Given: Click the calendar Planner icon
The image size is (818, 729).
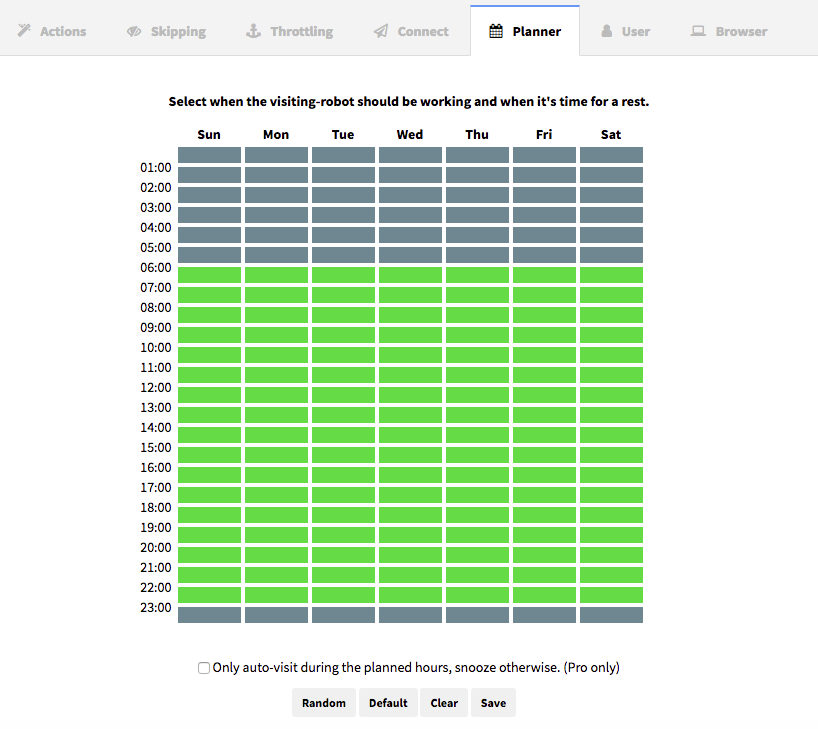Looking at the screenshot, I should pyautogui.click(x=496, y=31).
